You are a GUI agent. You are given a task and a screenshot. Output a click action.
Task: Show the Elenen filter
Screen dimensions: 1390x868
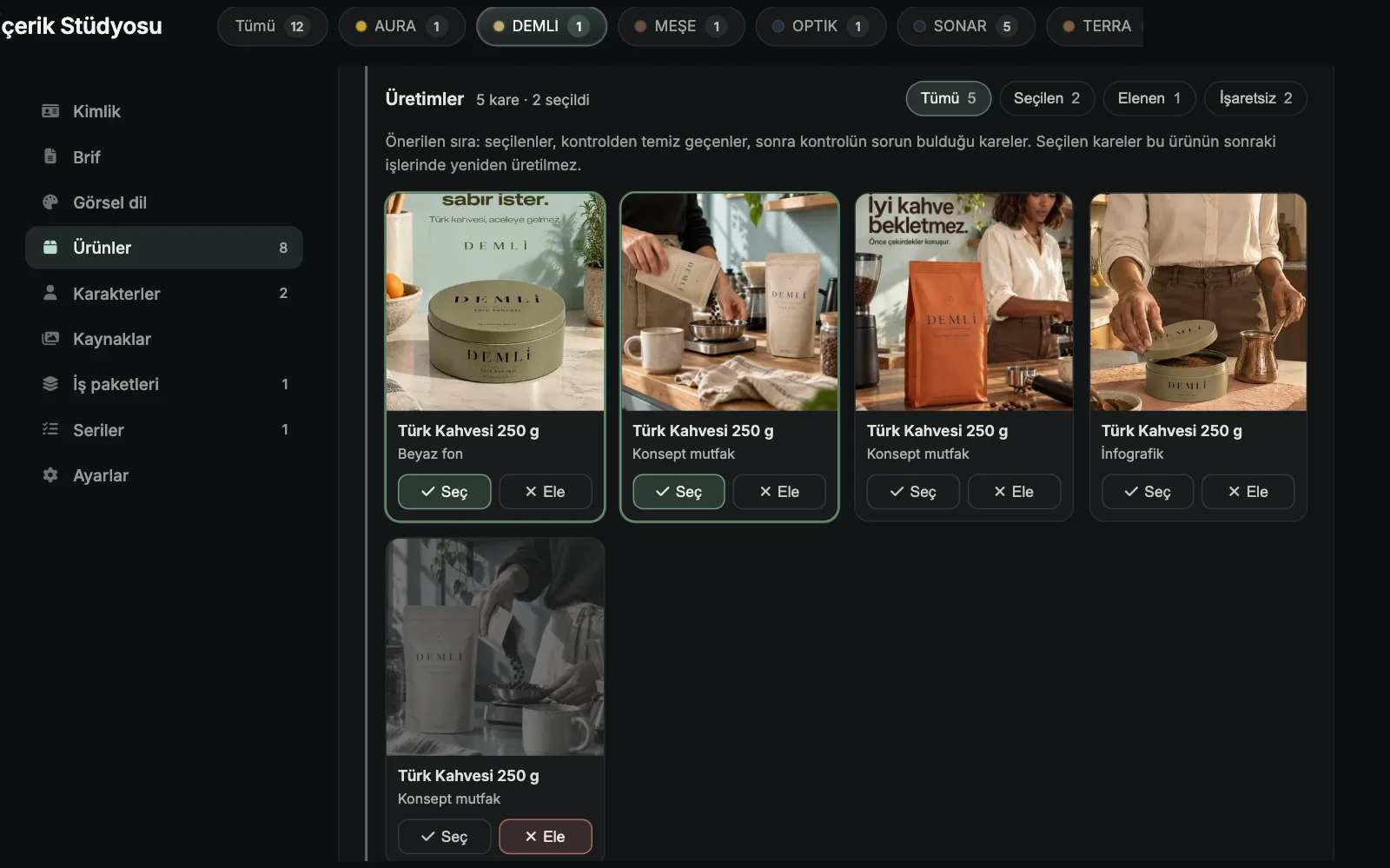[1149, 98]
